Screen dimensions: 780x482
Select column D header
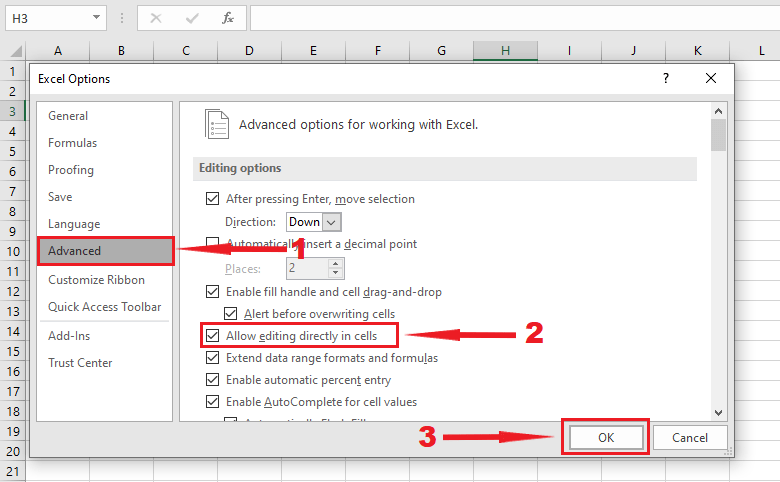[249, 51]
